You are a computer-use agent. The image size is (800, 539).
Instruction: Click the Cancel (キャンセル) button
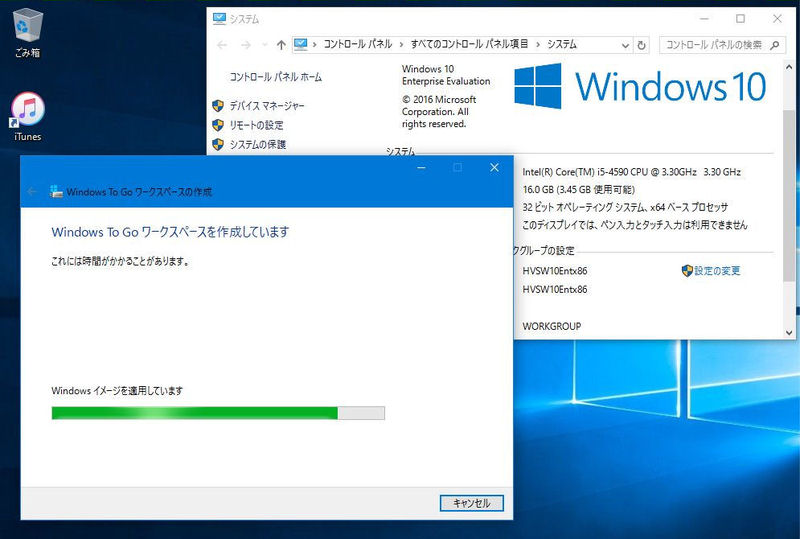471,503
